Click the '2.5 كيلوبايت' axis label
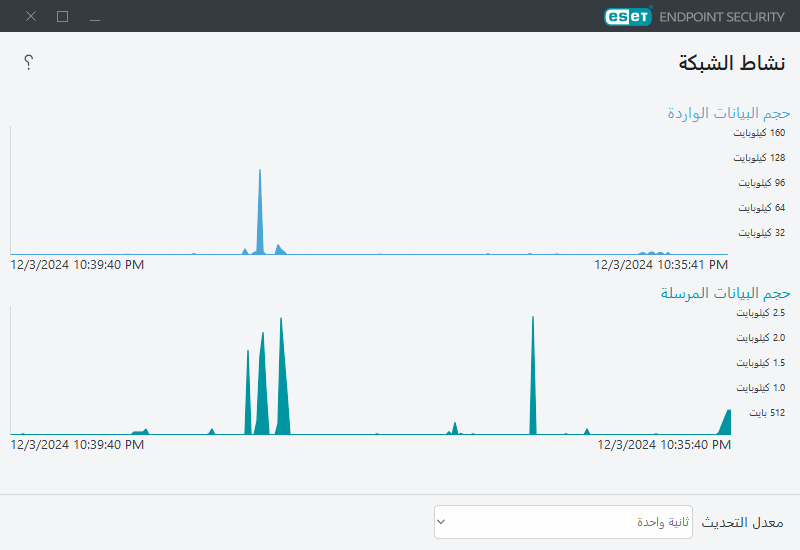 761,313
